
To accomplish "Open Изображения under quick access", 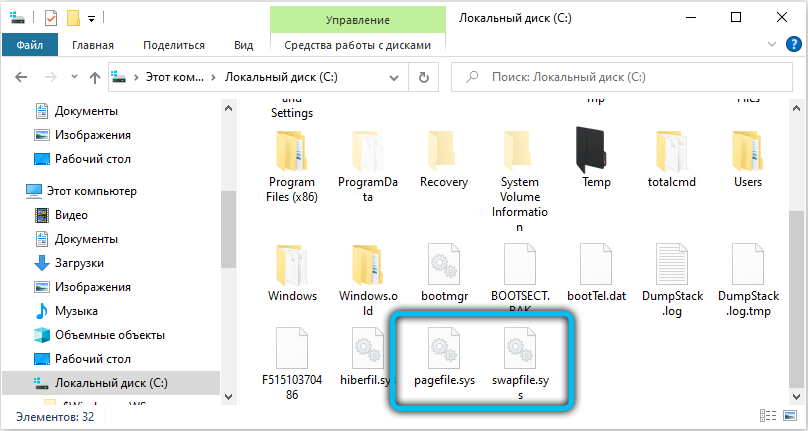I will [93, 135].
